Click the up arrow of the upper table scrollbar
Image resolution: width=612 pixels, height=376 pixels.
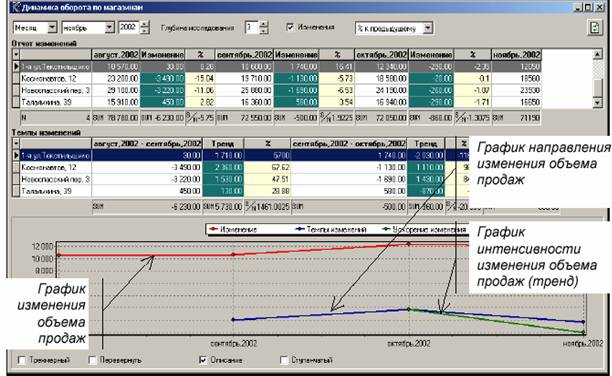598,54
